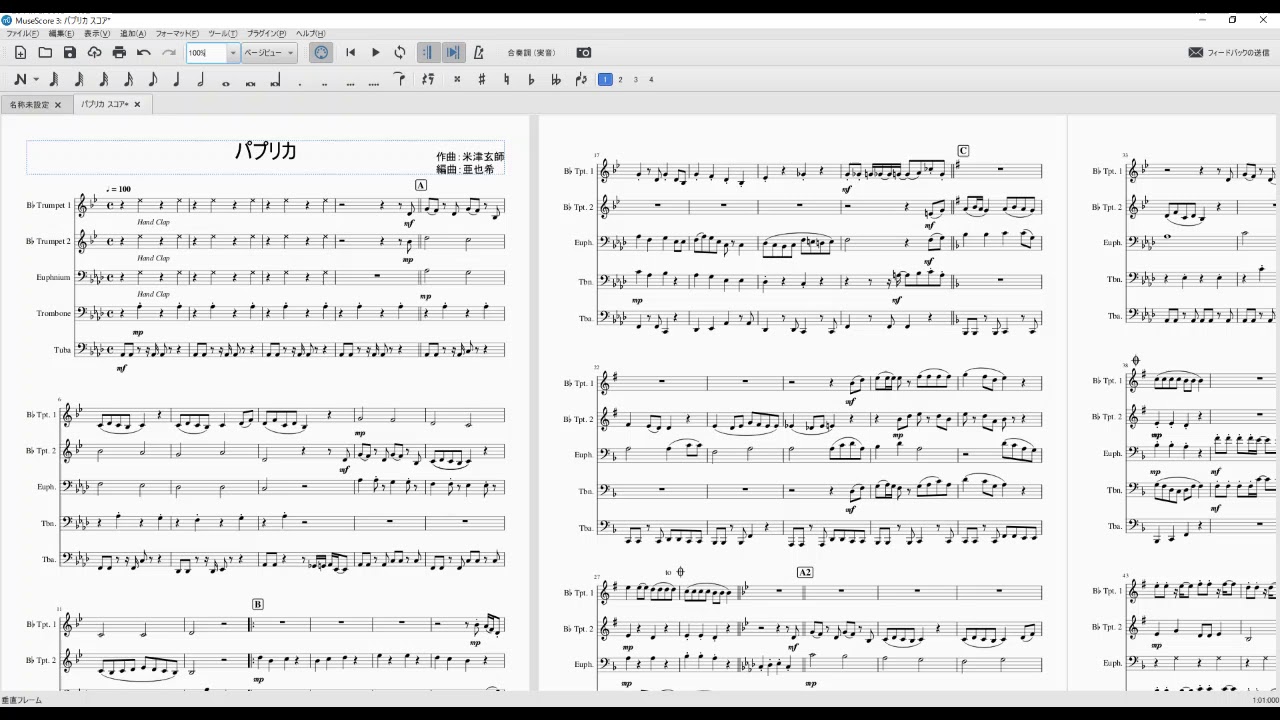Redo the last action
Screen dimensions: 1280x720
point(169,53)
